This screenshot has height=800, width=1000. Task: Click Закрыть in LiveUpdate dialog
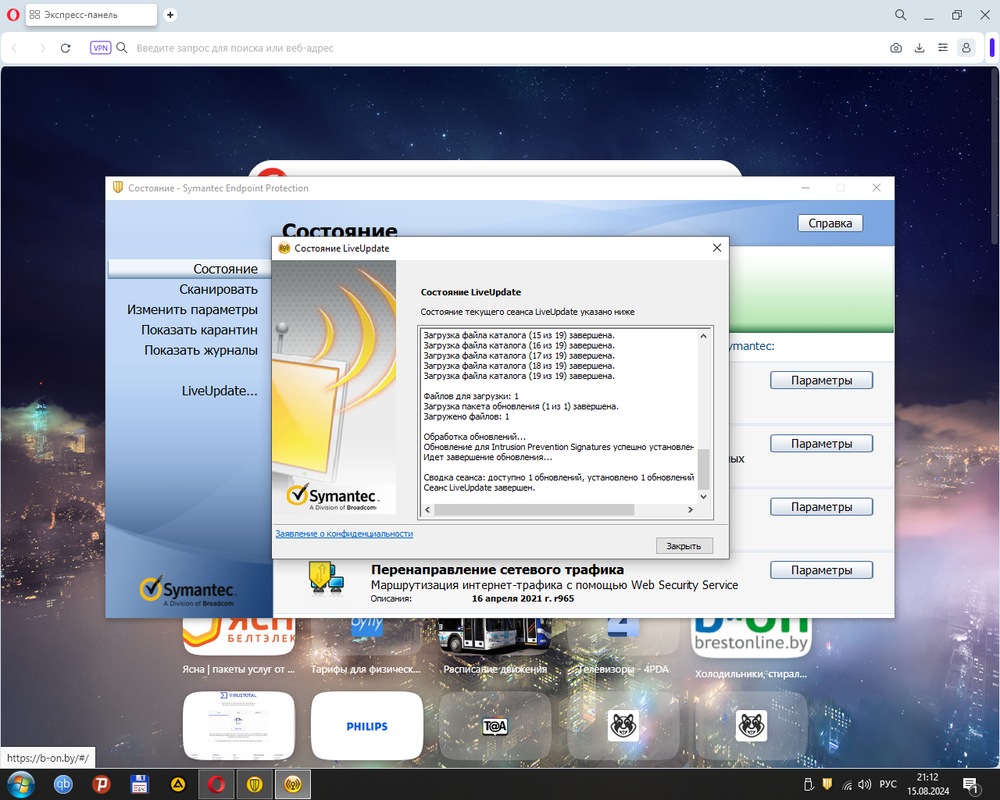[684, 546]
